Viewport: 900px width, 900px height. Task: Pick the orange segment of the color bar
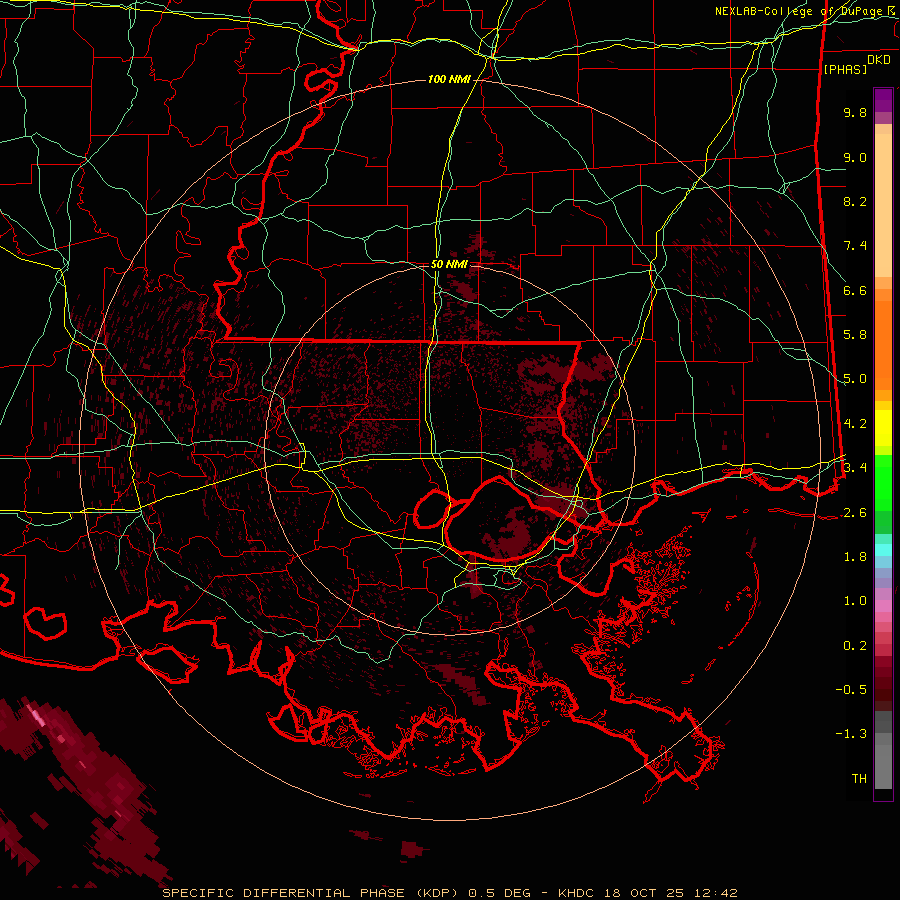click(x=883, y=344)
